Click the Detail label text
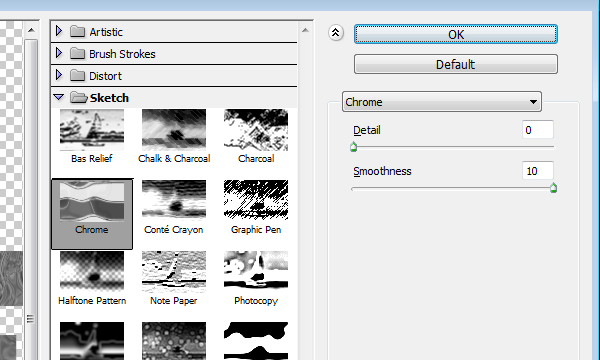600x360 pixels. point(367,130)
